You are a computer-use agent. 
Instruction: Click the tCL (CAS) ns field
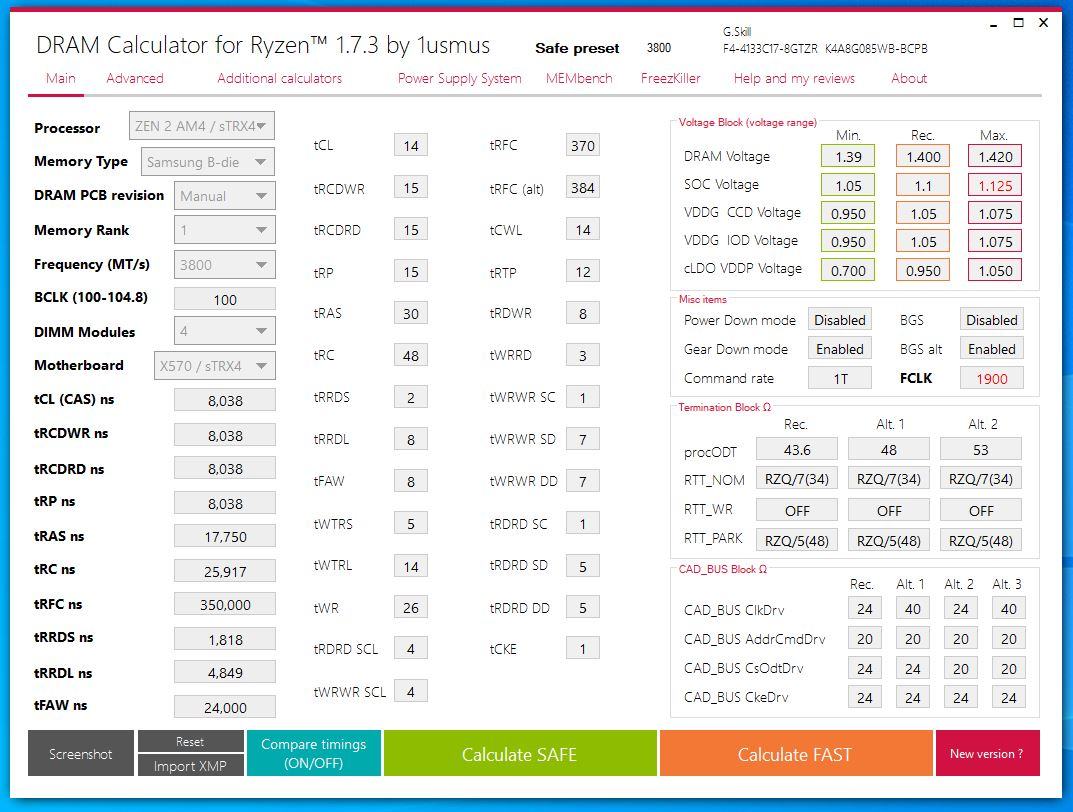(x=224, y=400)
